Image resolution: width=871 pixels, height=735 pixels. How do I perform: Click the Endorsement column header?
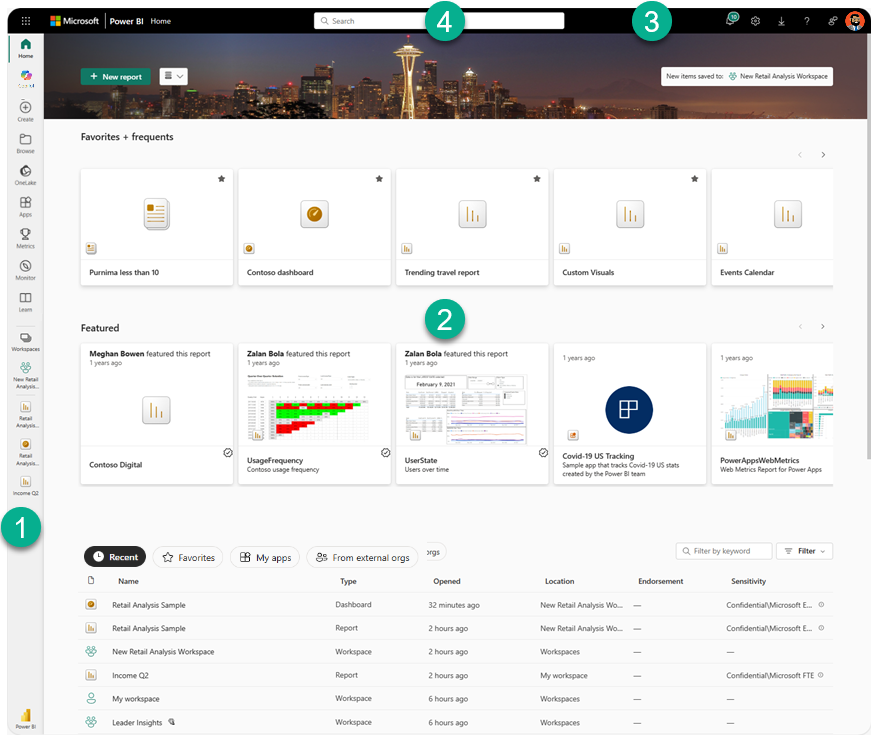[x=660, y=581]
